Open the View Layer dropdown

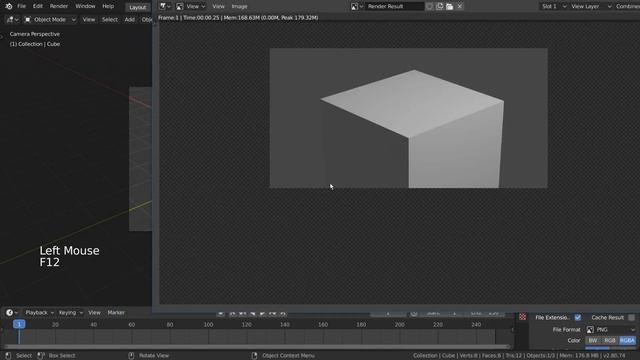pyautogui.click(x=591, y=6)
